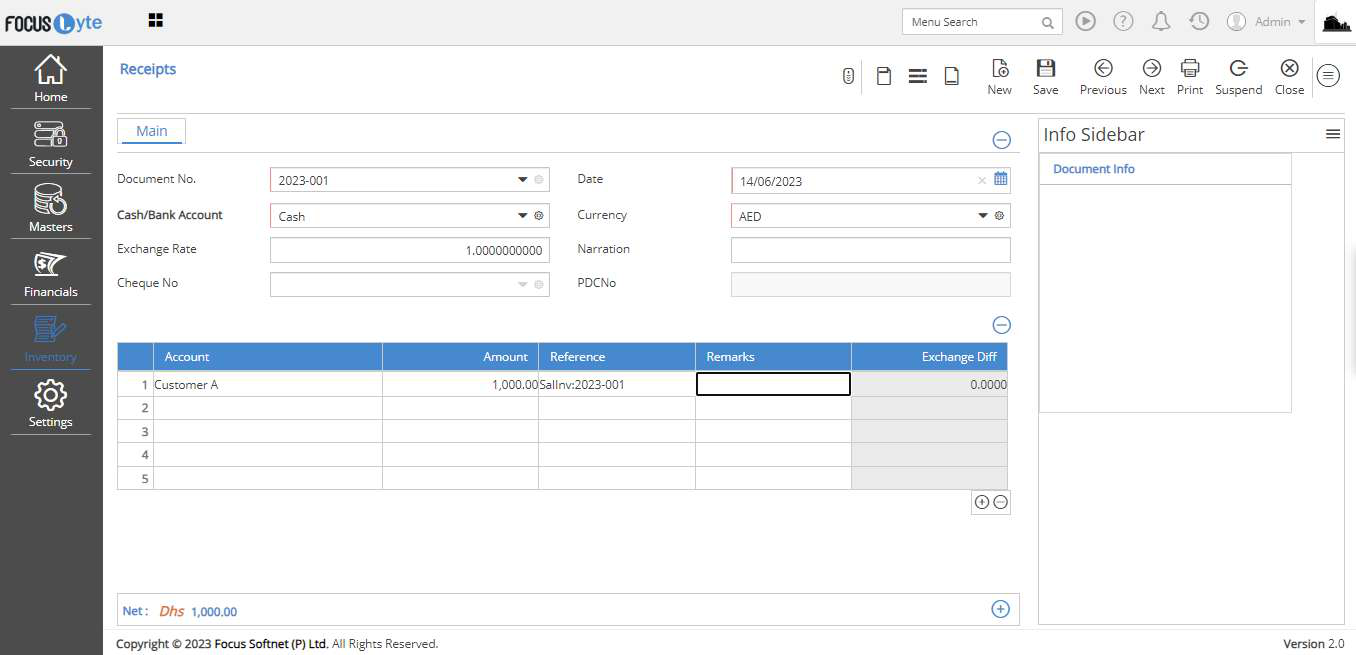Open the Masters module
Screen dimensions: 1356x655
tap(51, 208)
